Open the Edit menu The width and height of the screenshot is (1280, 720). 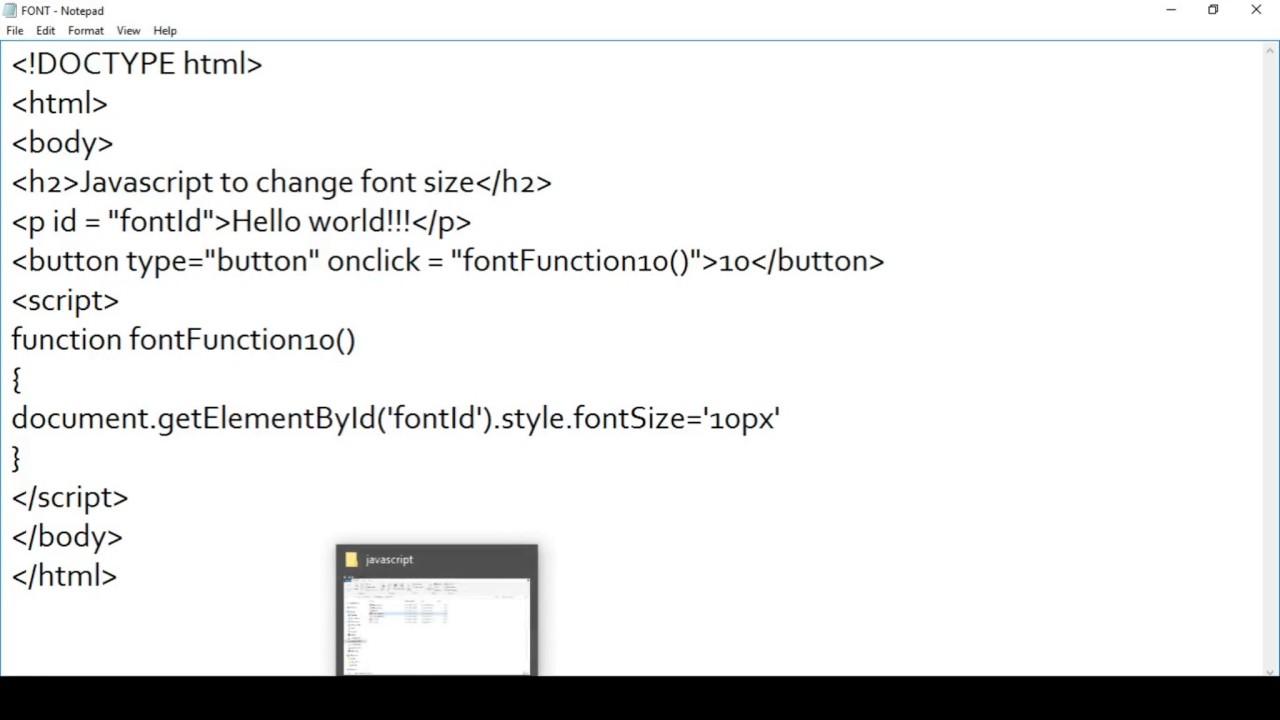pyautogui.click(x=46, y=31)
